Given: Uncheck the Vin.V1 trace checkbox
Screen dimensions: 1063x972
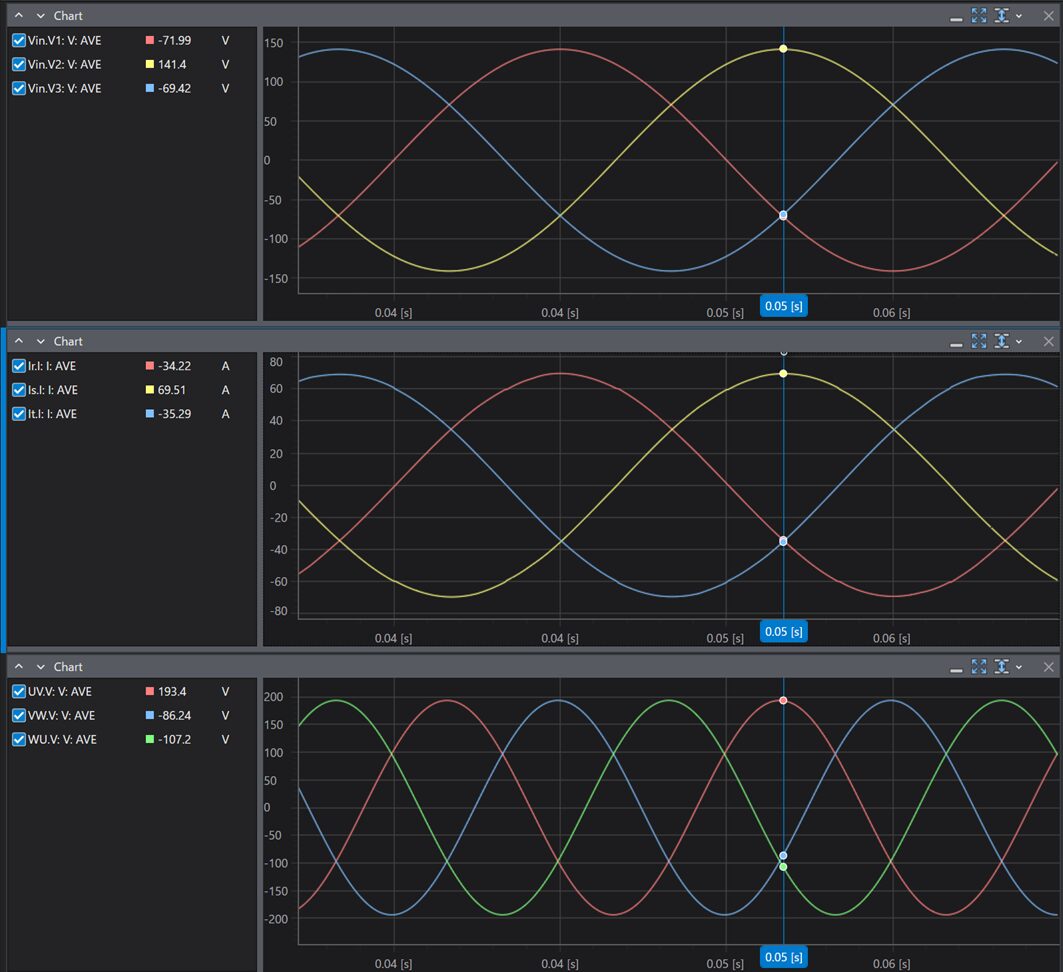Looking at the screenshot, I should point(19,40).
